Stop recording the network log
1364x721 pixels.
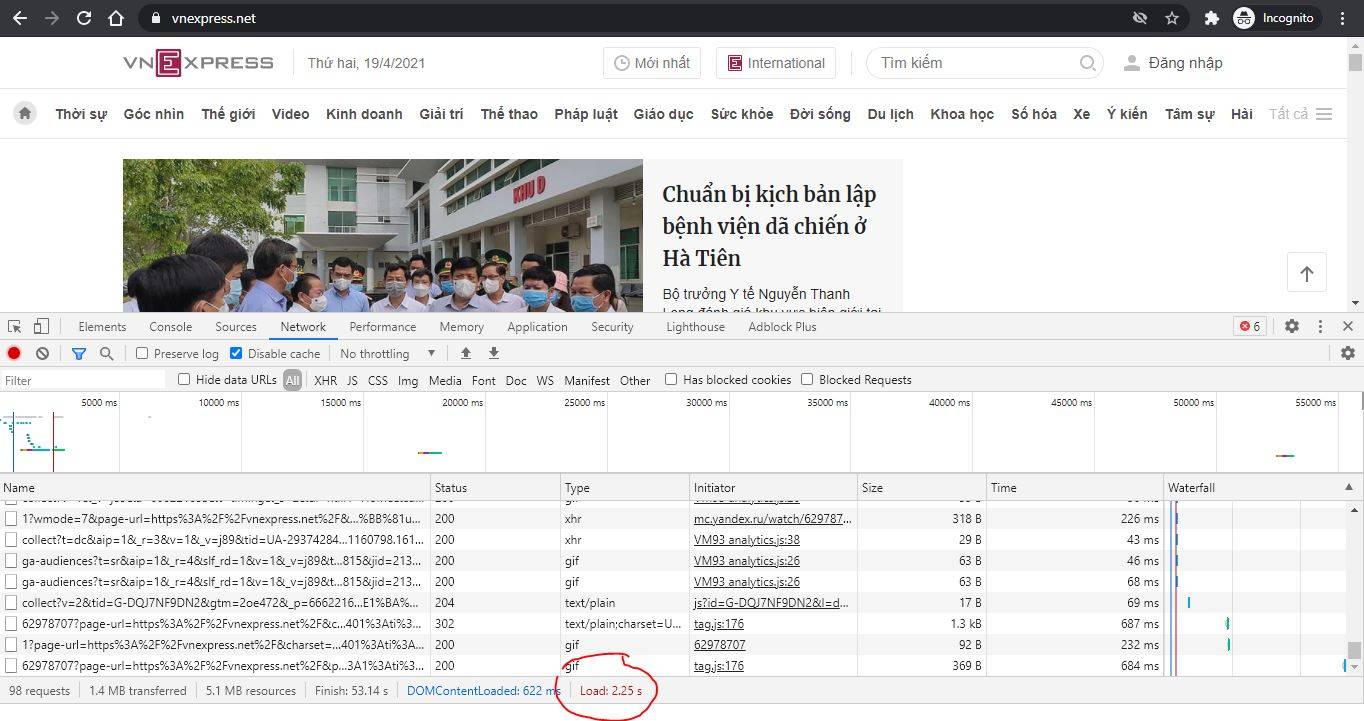pos(13,353)
